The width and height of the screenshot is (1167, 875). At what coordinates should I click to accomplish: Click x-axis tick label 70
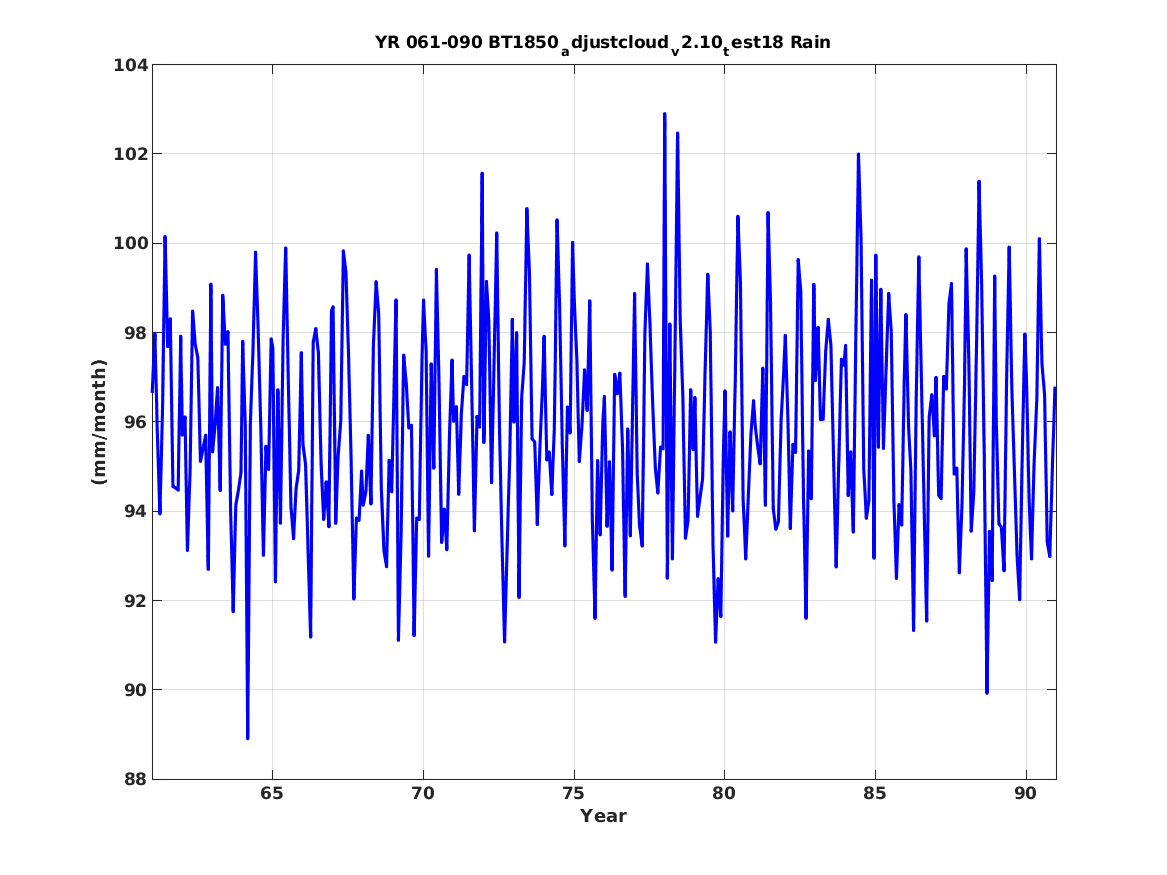pyautogui.click(x=423, y=794)
